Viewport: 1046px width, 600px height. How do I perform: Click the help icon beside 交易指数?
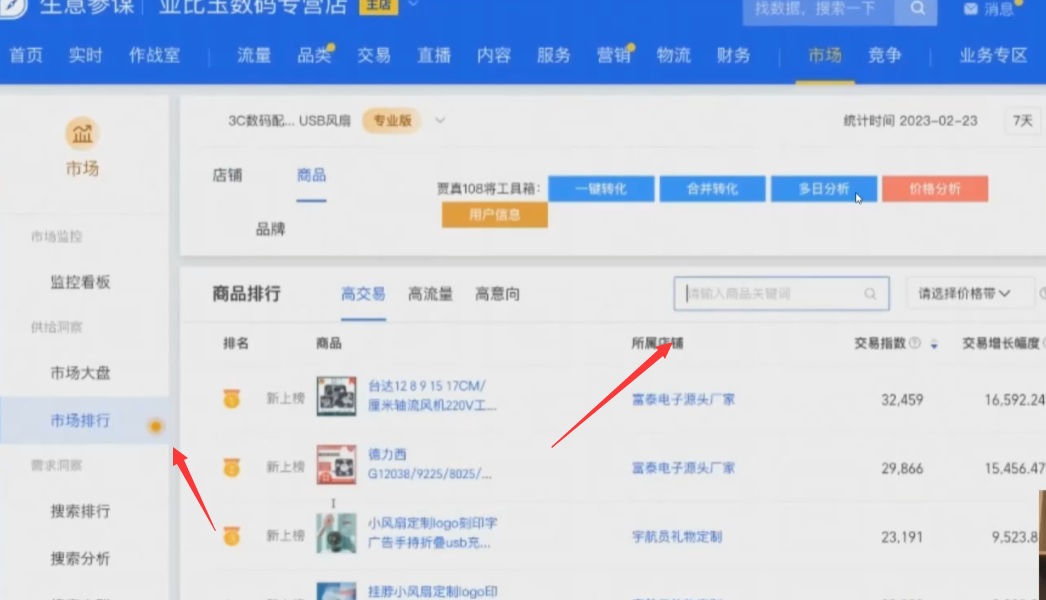point(915,343)
